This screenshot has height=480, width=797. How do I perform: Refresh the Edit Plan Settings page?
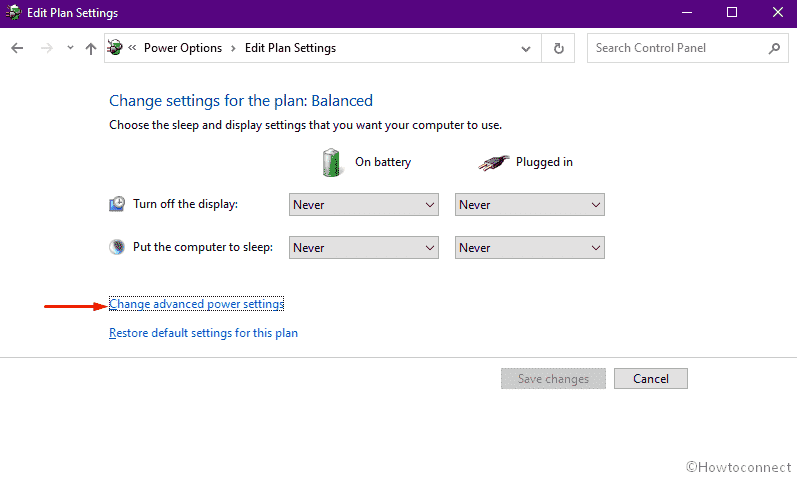[x=558, y=48]
